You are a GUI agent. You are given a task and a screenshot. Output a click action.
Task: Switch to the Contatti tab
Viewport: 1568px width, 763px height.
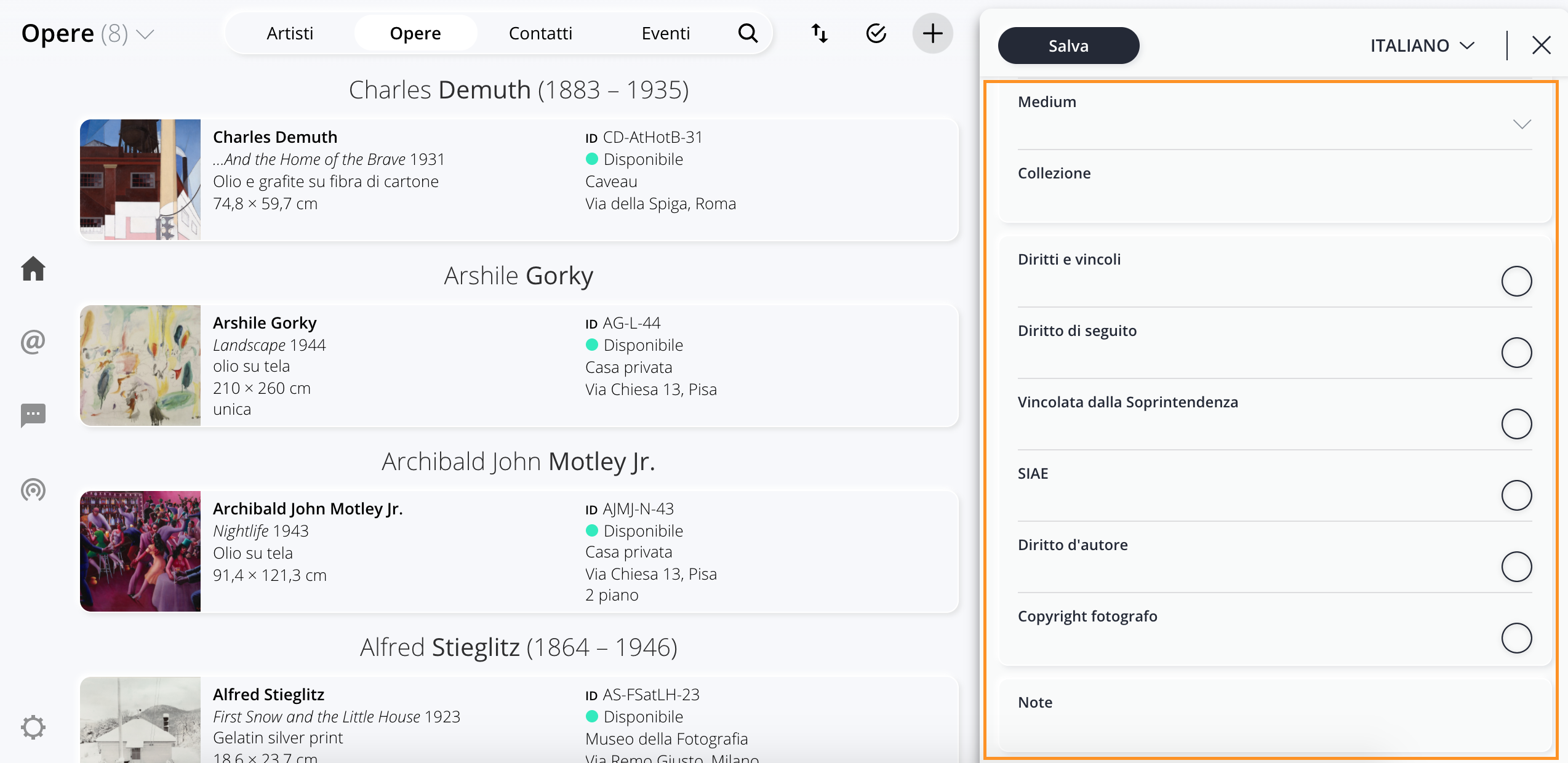pos(540,33)
